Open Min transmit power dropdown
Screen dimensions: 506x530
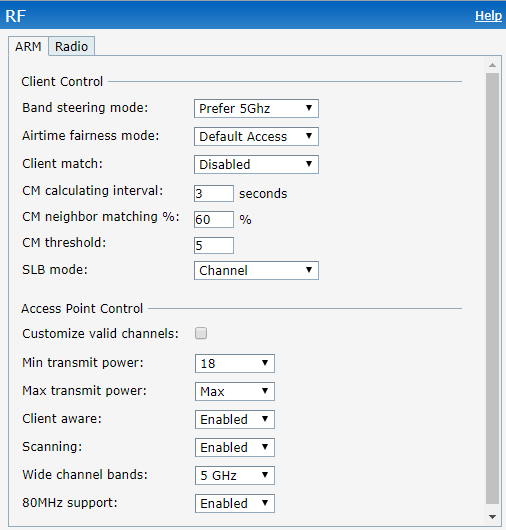tap(235, 364)
